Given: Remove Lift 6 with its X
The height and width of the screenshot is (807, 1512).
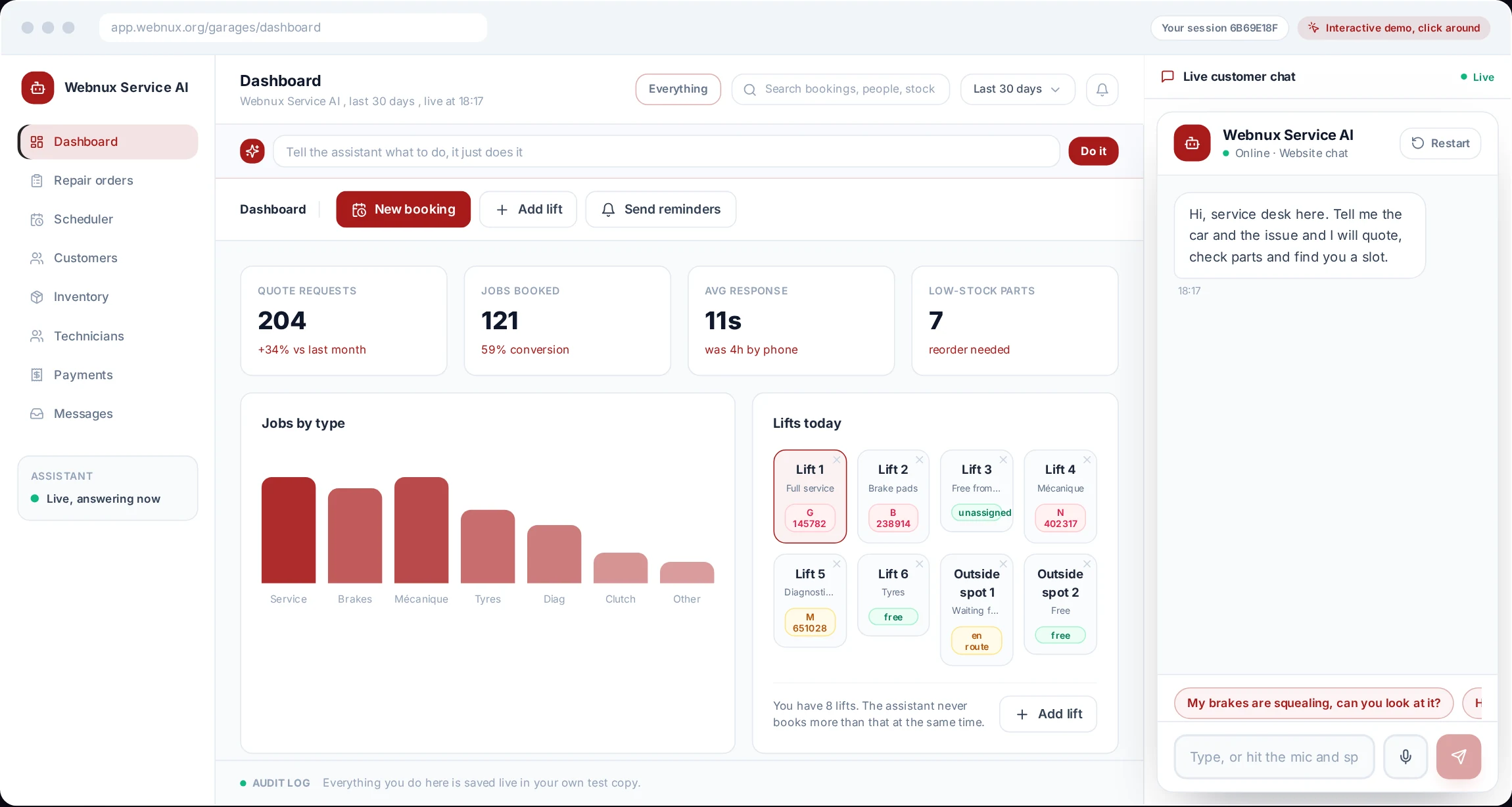Looking at the screenshot, I should point(920,564).
